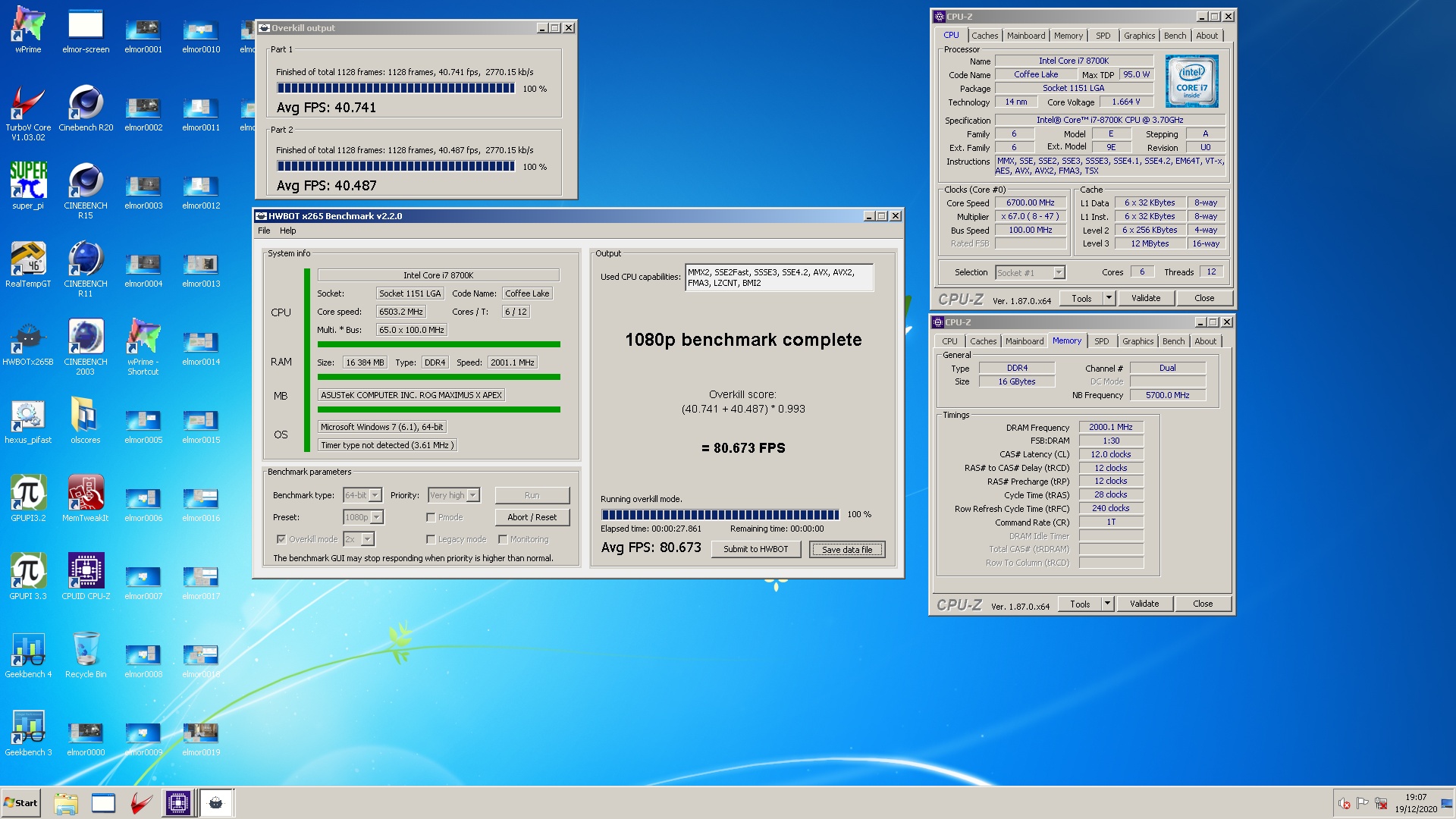Expand Benchmark type 64-bit dropdown
The image size is (1456, 819).
click(375, 495)
